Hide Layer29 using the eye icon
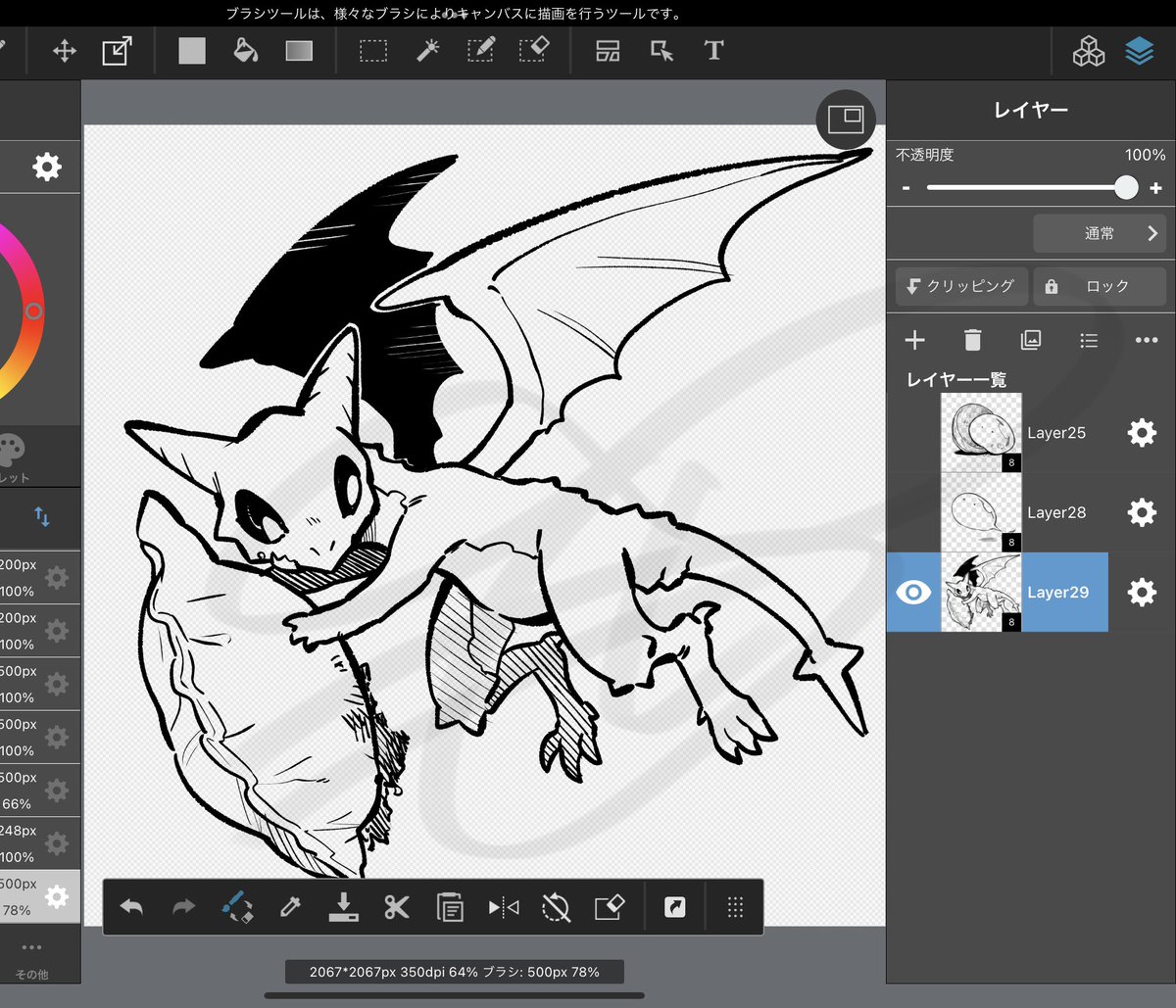The image size is (1176, 1008). pos(913,593)
